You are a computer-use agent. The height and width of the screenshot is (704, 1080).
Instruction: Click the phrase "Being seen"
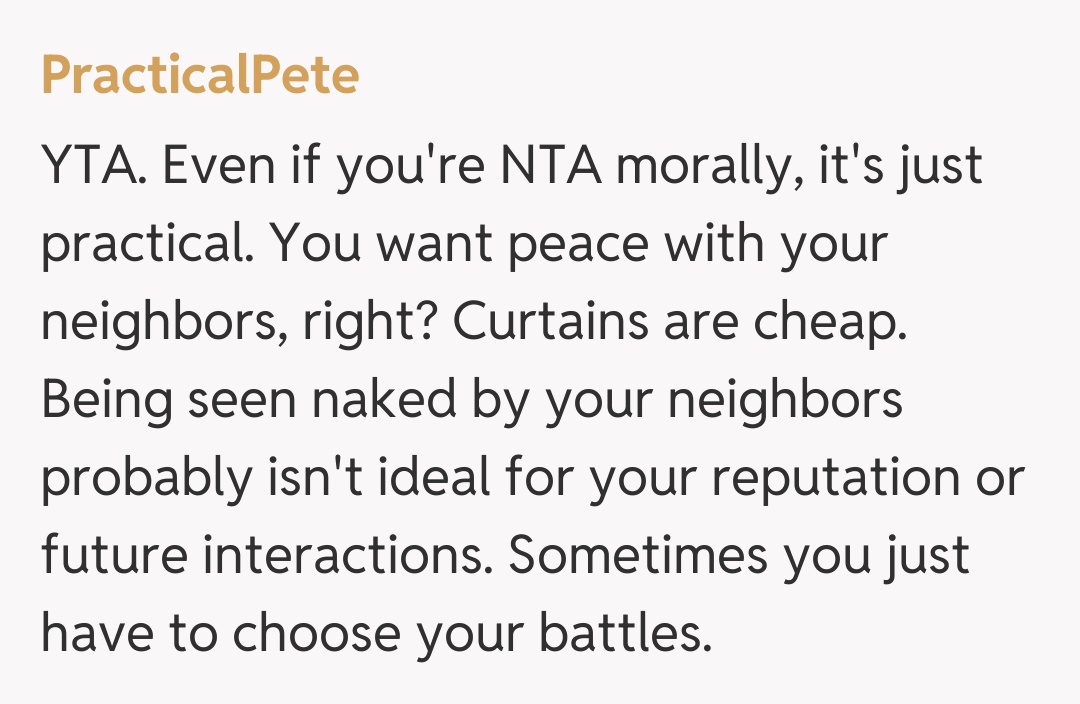166,401
